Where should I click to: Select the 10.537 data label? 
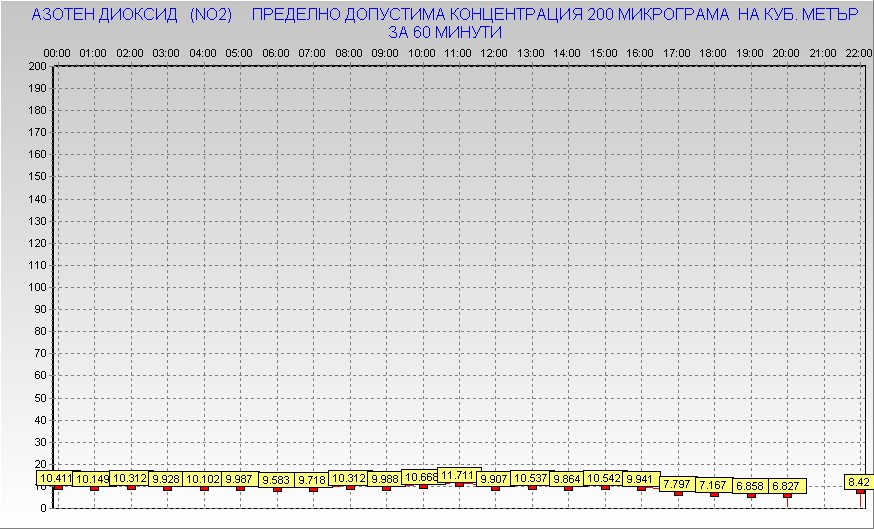531,478
